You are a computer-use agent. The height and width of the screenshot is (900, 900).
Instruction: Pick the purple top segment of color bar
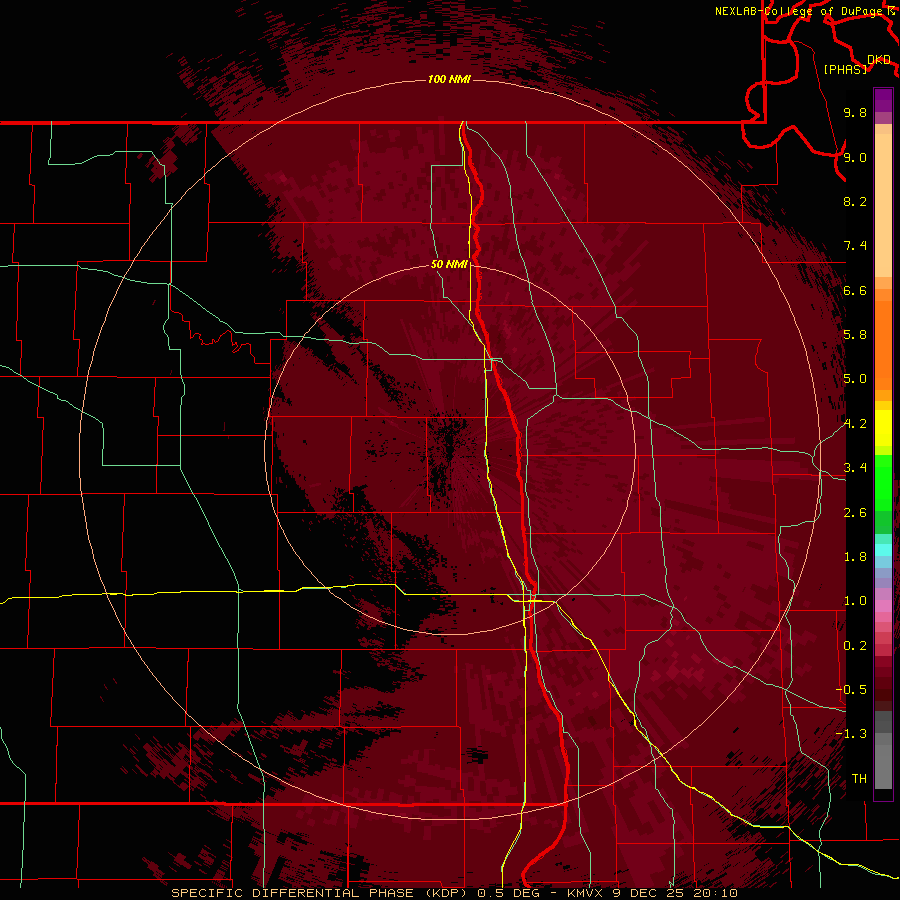coord(883,100)
